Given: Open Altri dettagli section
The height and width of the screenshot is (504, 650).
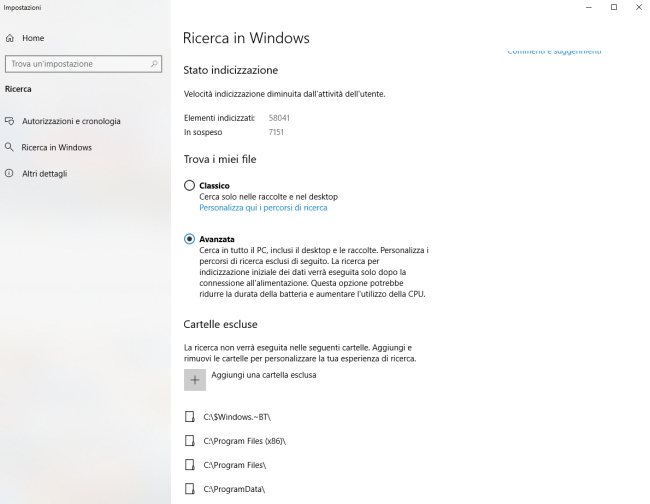Looking at the screenshot, I should 45,173.
